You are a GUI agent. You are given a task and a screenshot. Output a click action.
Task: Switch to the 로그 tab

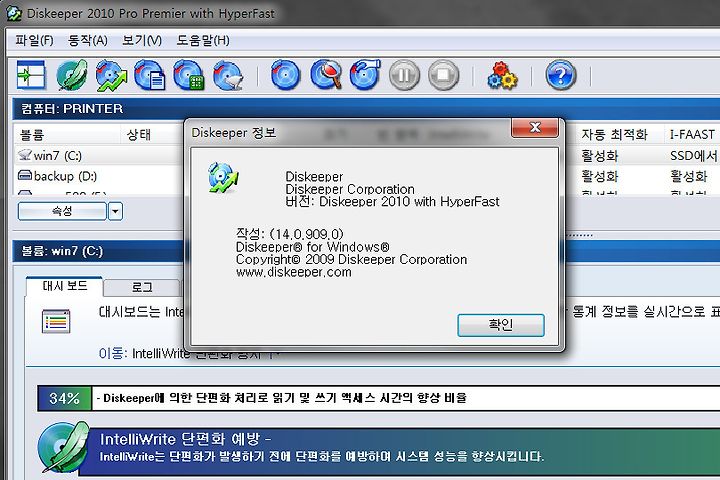click(142, 288)
